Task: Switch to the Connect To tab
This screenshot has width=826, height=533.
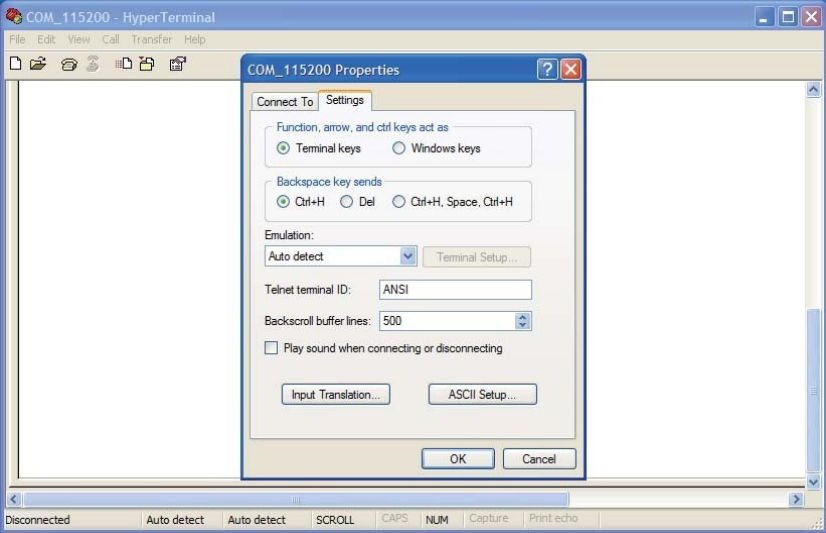Action: pos(285,102)
